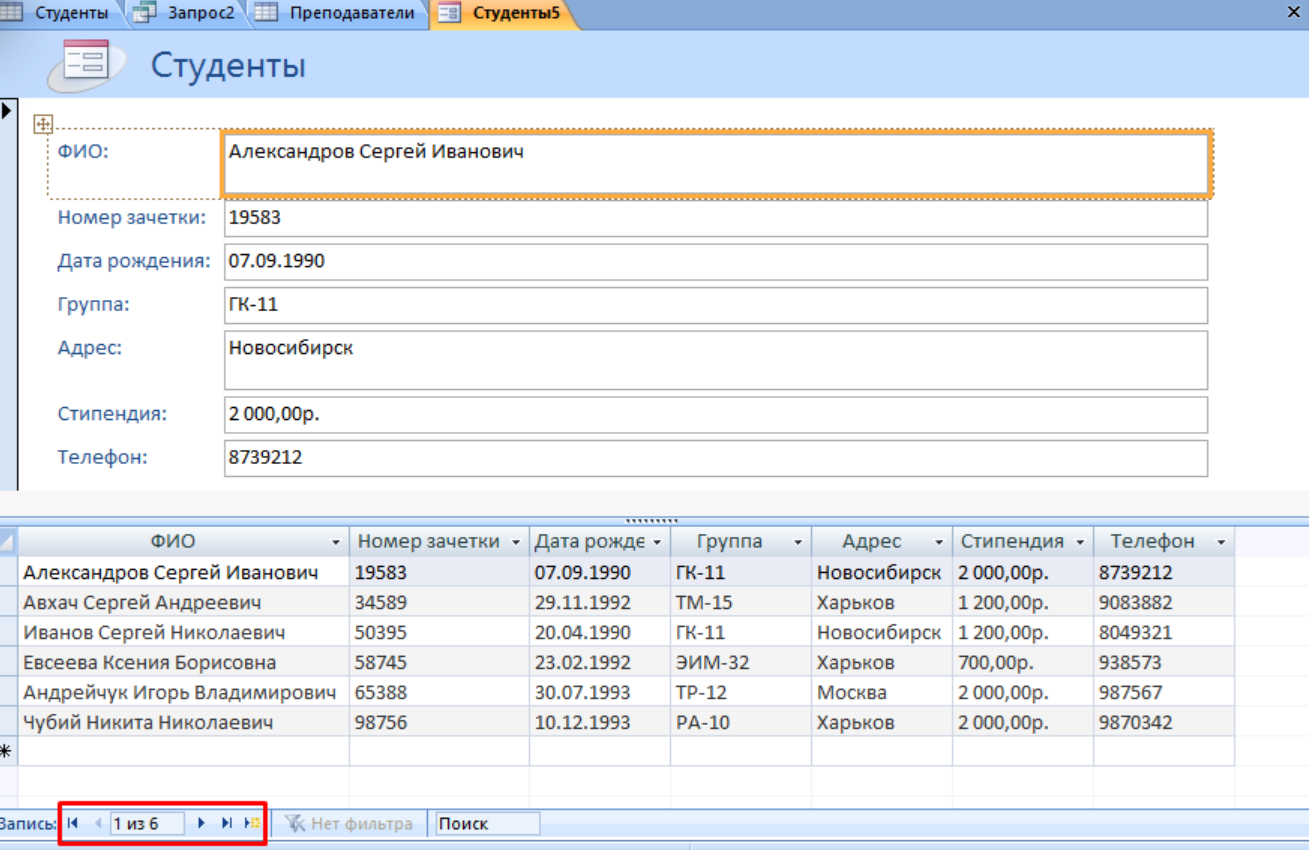The image size is (1309, 850).
Task: Switch to the Запрос2 tab
Action: coord(201,13)
